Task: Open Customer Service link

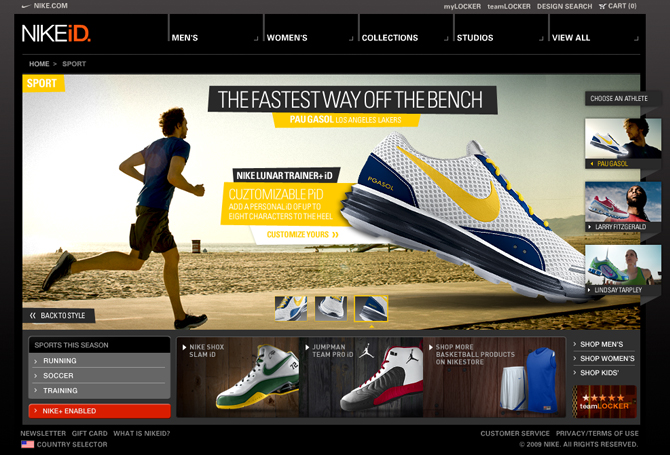Action: click(515, 433)
